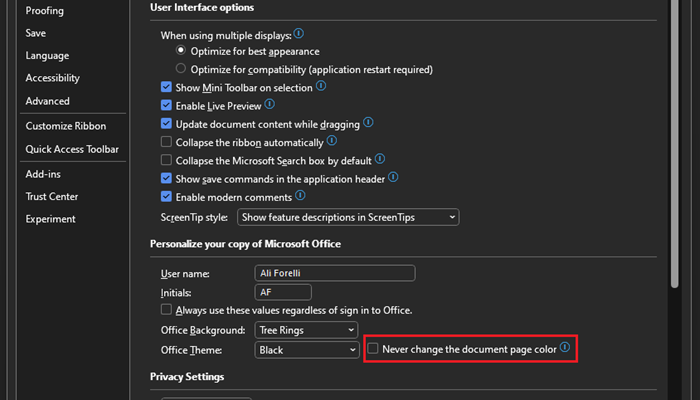This screenshot has width=700, height=400.
Task: Click the User name text field
Action: (335, 273)
